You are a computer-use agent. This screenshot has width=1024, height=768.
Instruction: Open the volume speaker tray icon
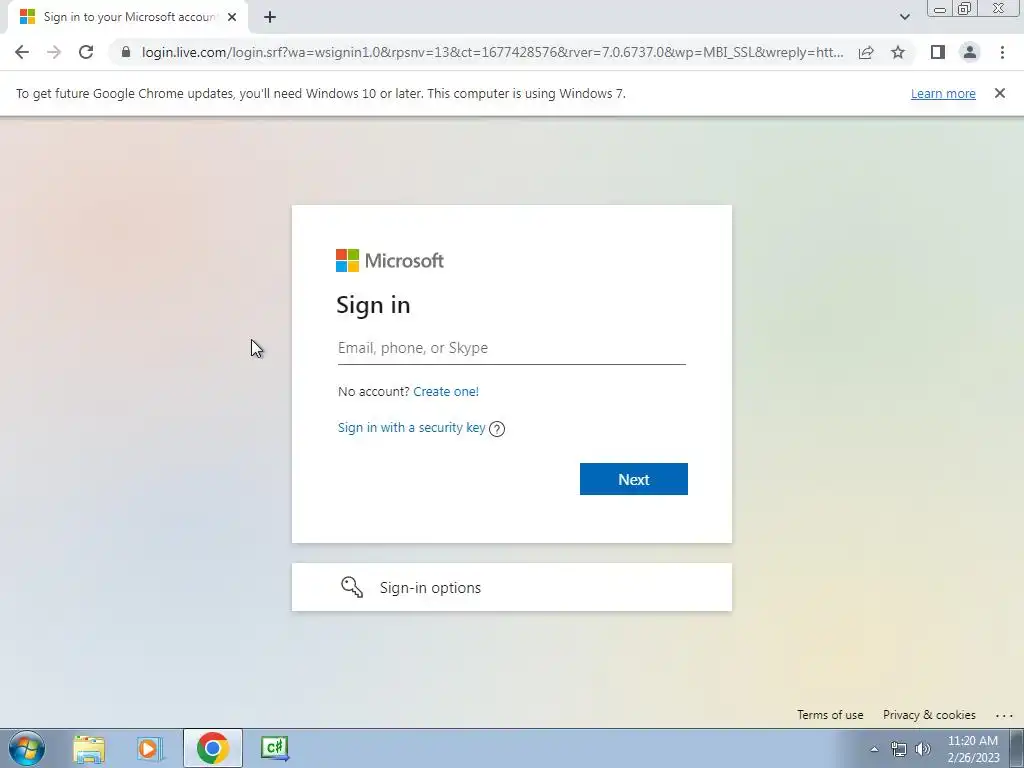923,749
